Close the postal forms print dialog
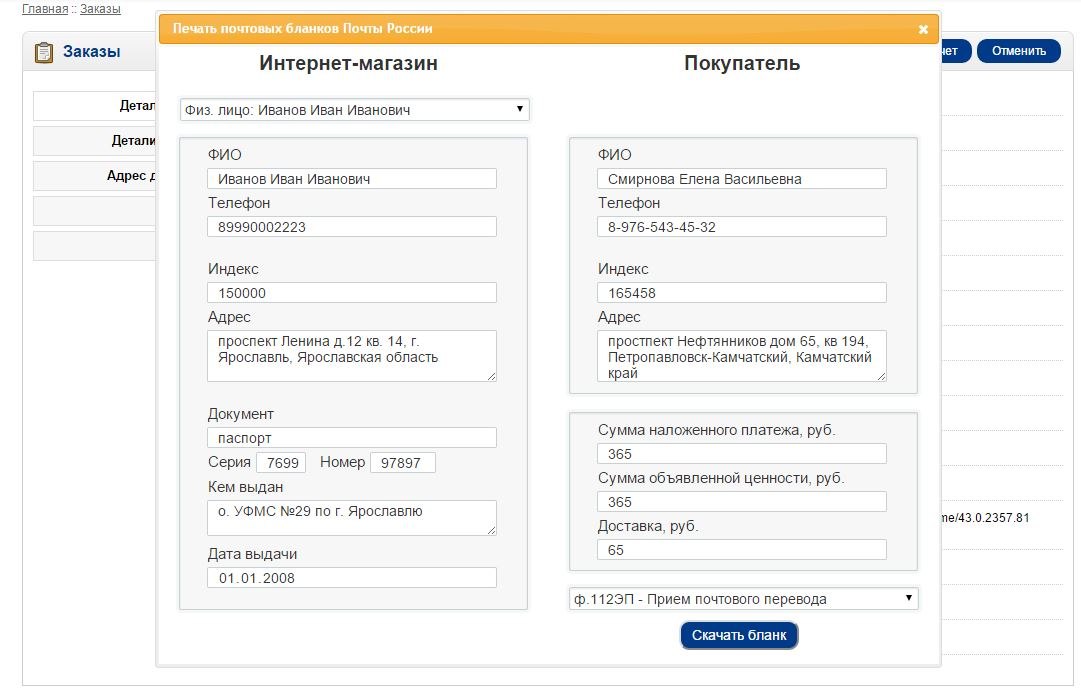Image resolution: width=1081 pixels, height=695 pixels. coord(923,29)
